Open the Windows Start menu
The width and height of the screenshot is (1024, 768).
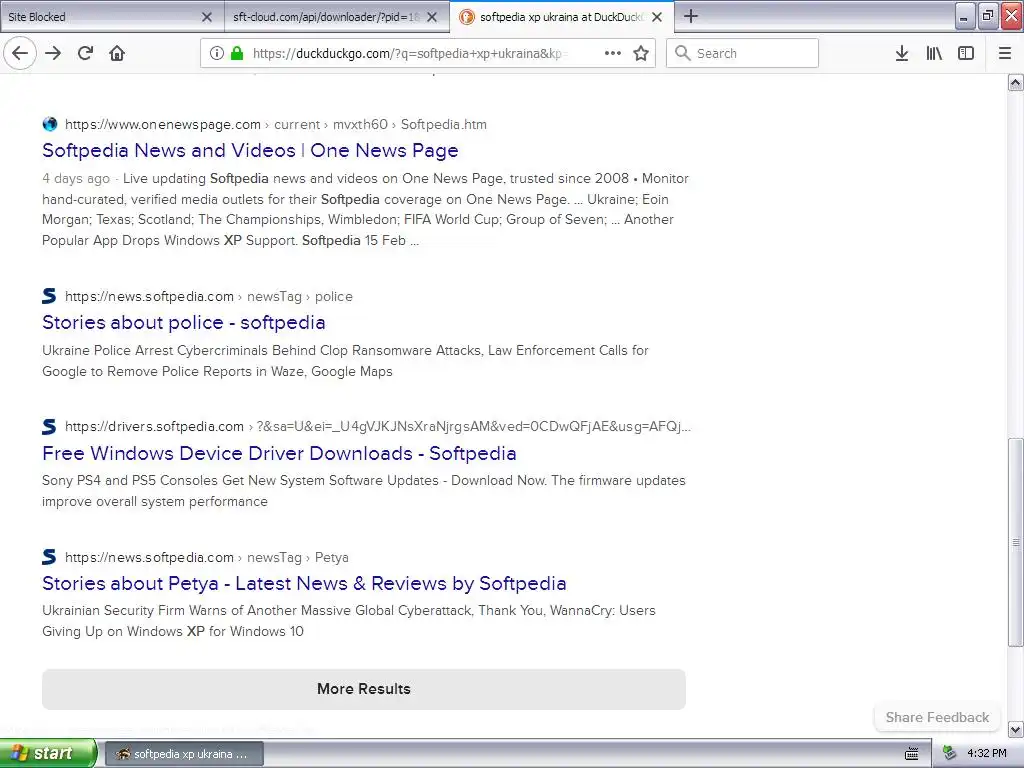[48, 754]
